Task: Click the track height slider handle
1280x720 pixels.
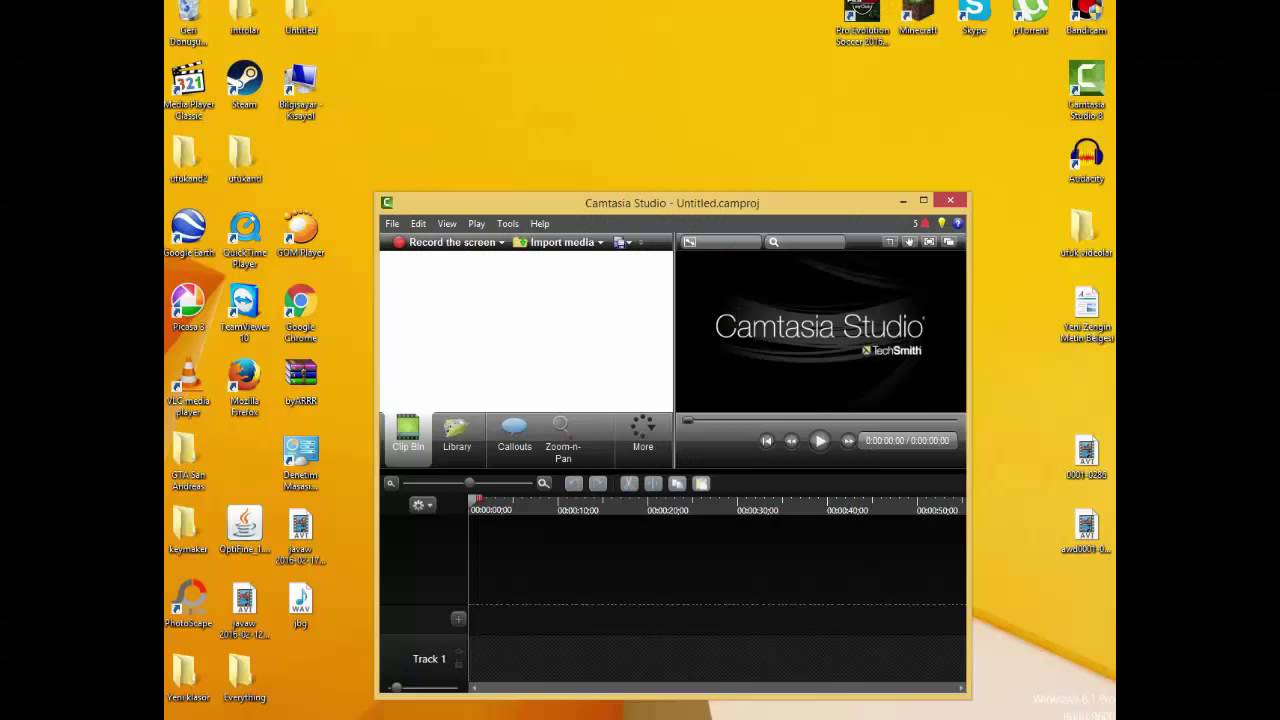Action: click(x=397, y=687)
